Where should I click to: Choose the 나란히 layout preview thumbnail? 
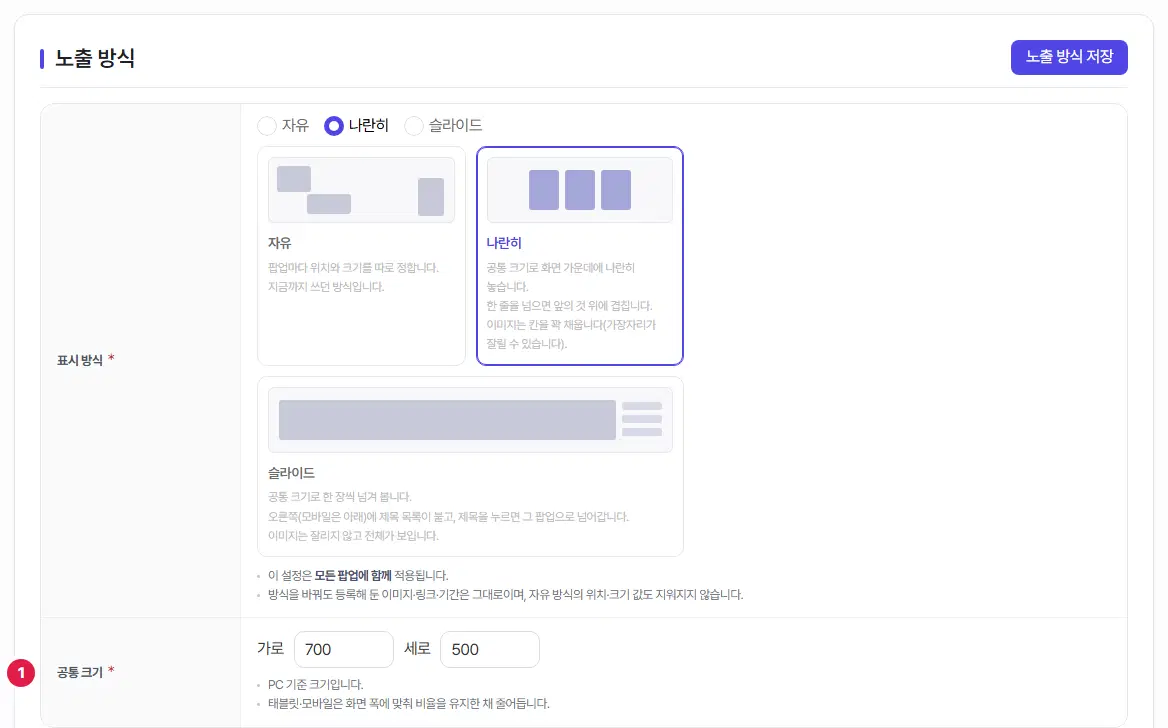pos(580,190)
